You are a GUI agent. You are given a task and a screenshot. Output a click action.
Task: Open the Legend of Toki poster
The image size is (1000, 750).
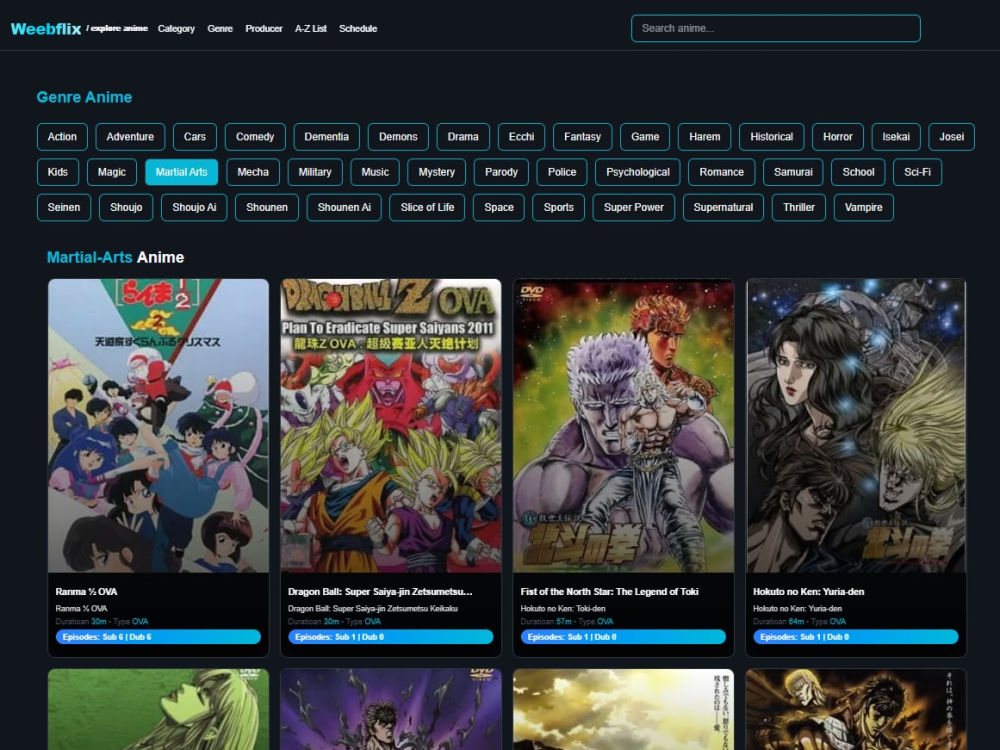click(624, 425)
